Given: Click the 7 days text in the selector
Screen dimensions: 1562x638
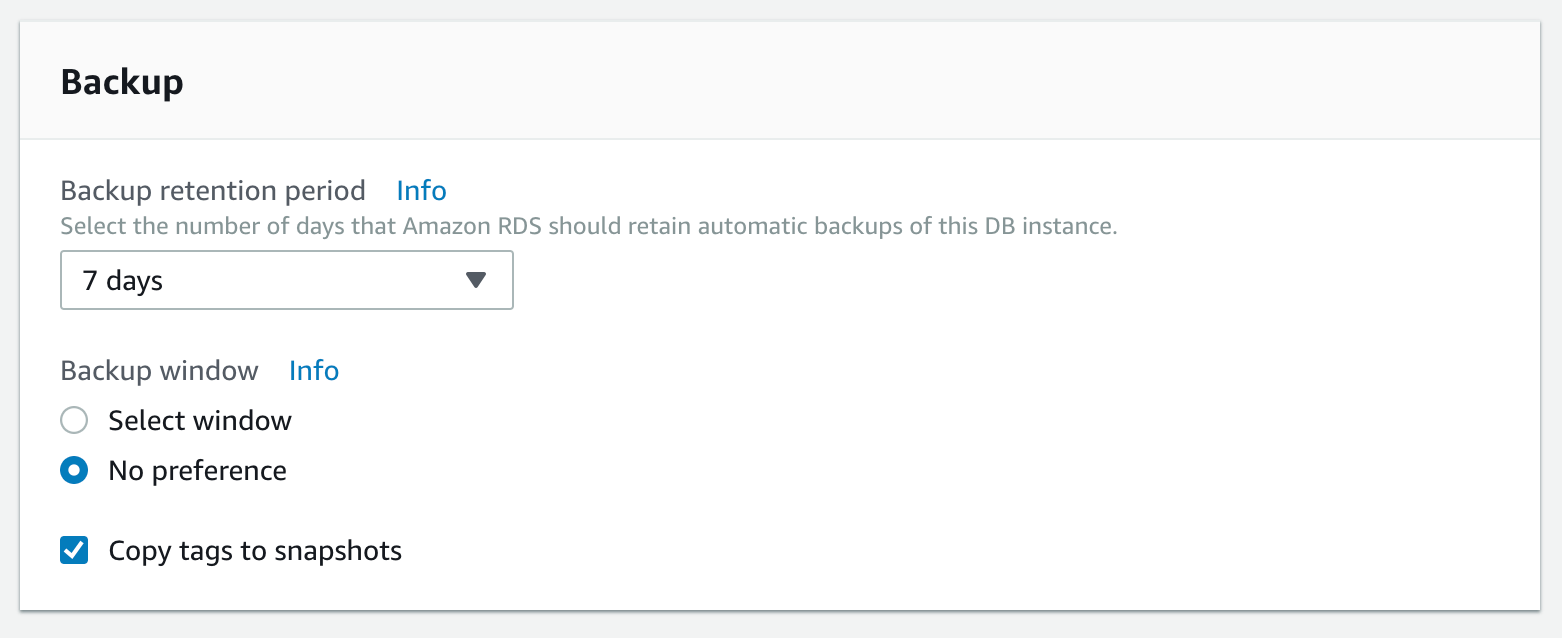Looking at the screenshot, I should tap(124, 280).
